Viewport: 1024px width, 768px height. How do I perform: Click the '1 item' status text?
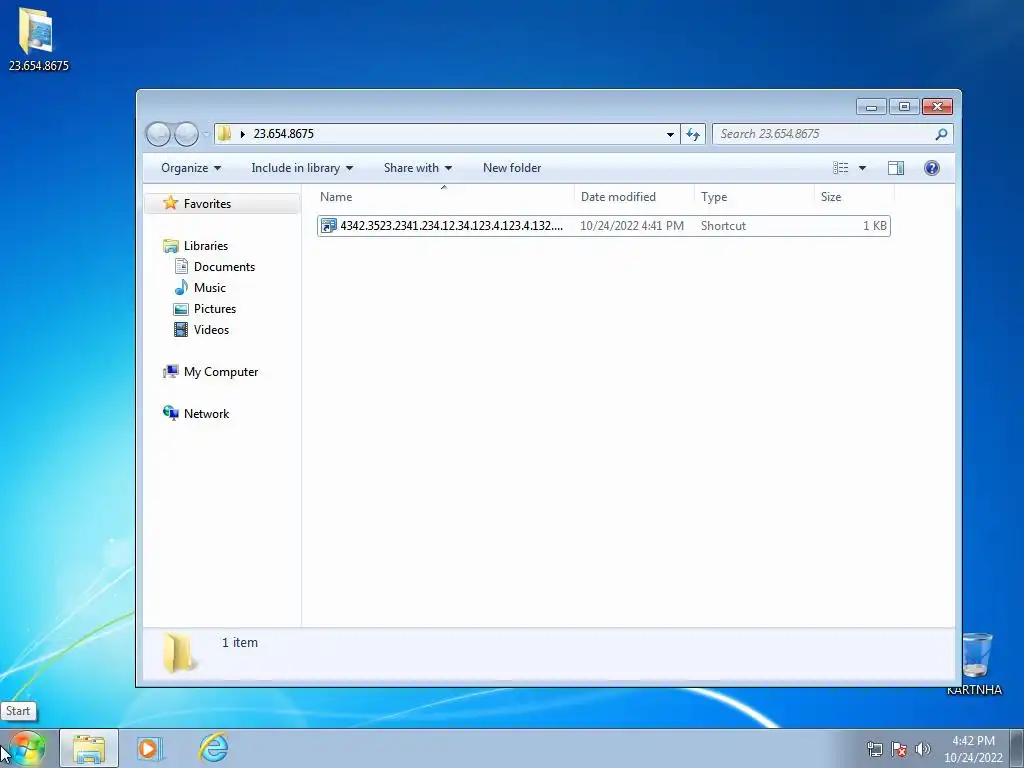240,643
